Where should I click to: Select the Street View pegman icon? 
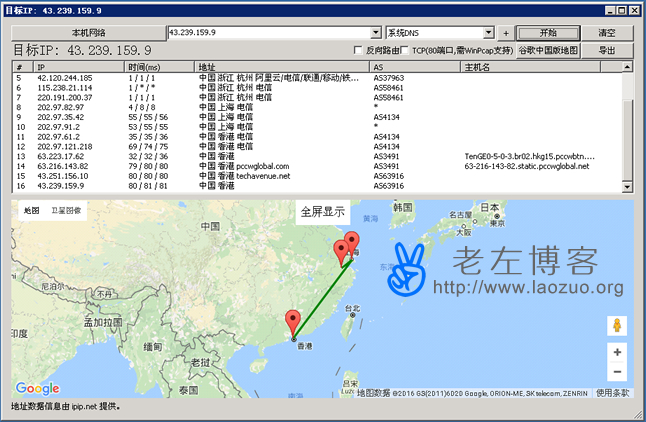point(617,326)
